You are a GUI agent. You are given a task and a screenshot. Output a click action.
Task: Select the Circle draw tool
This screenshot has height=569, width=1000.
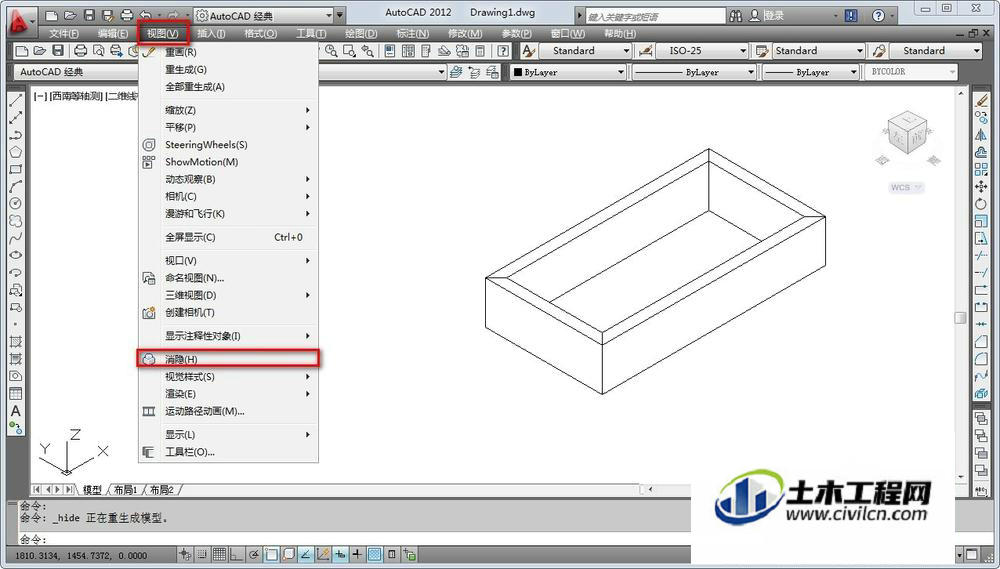coord(15,203)
